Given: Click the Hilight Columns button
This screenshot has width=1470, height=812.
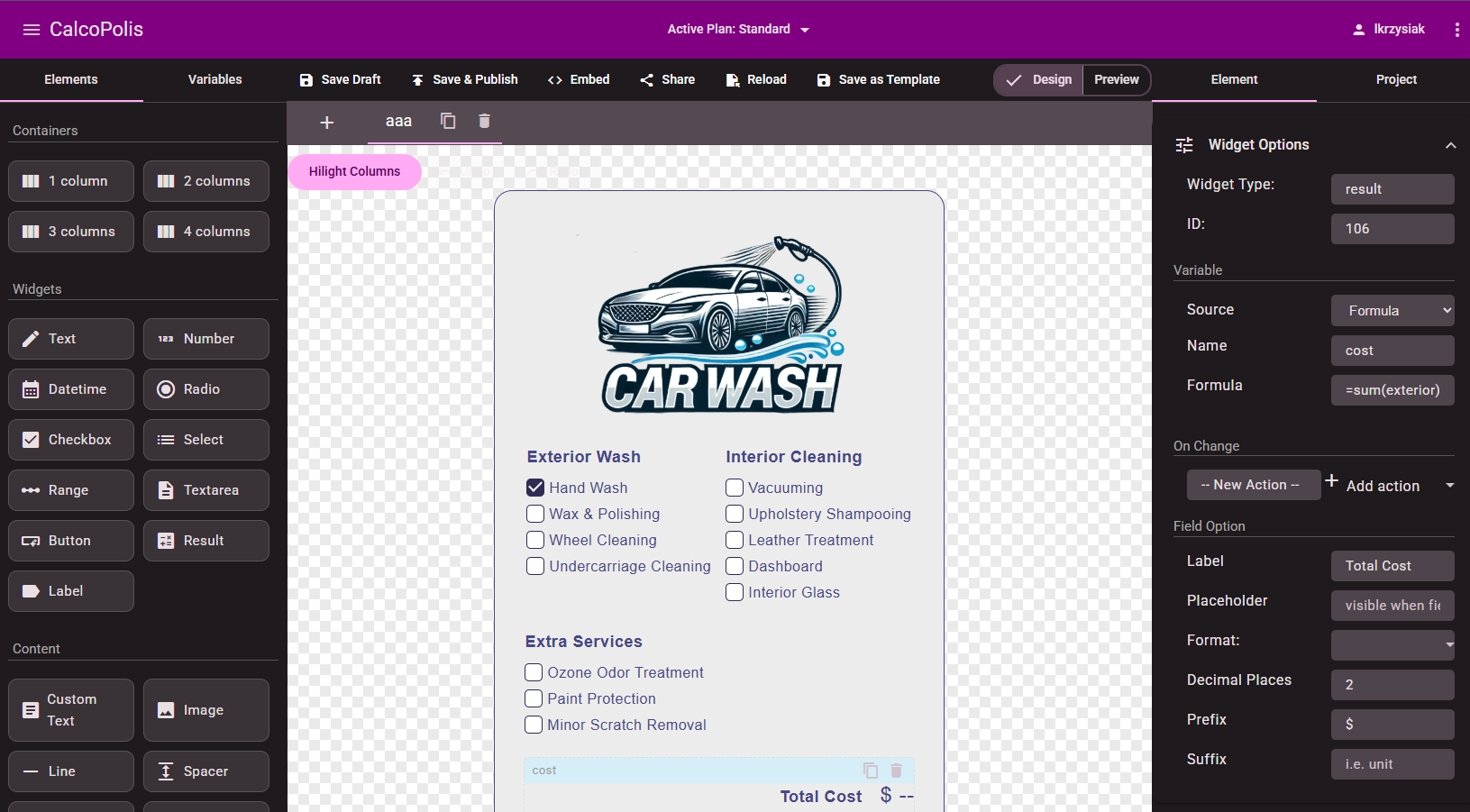Looking at the screenshot, I should [x=354, y=171].
